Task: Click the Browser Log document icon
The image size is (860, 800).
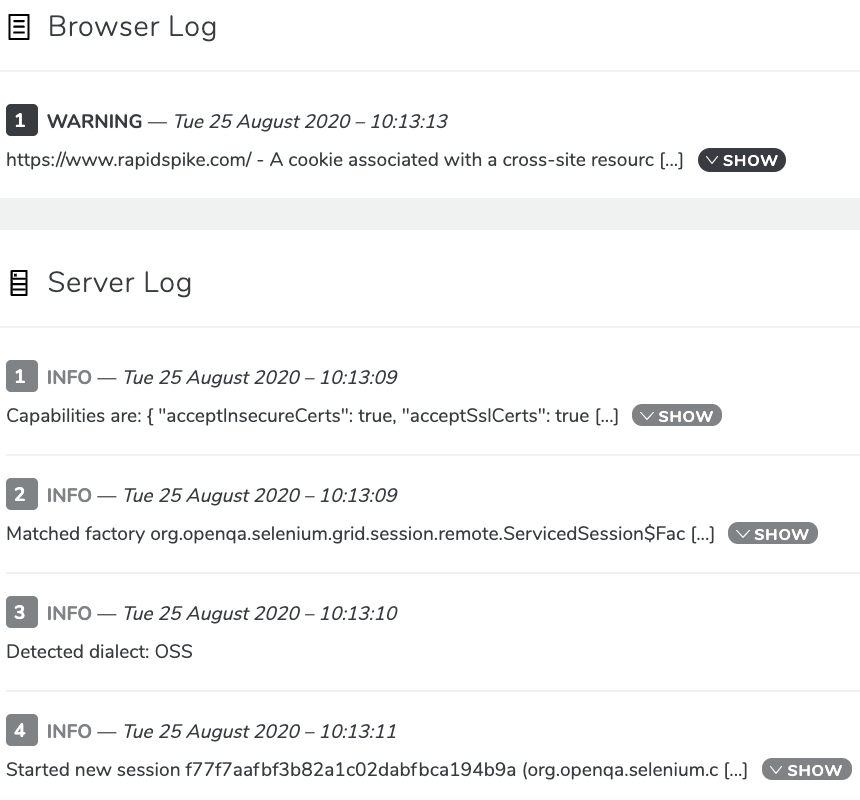Action: [x=19, y=27]
